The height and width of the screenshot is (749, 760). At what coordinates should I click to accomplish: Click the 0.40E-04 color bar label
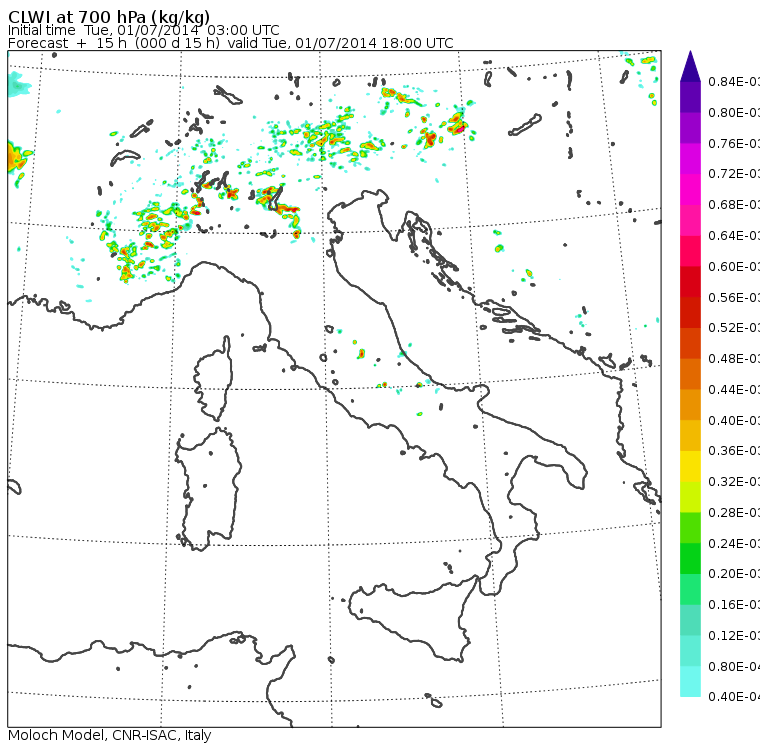pyautogui.click(x=733, y=697)
